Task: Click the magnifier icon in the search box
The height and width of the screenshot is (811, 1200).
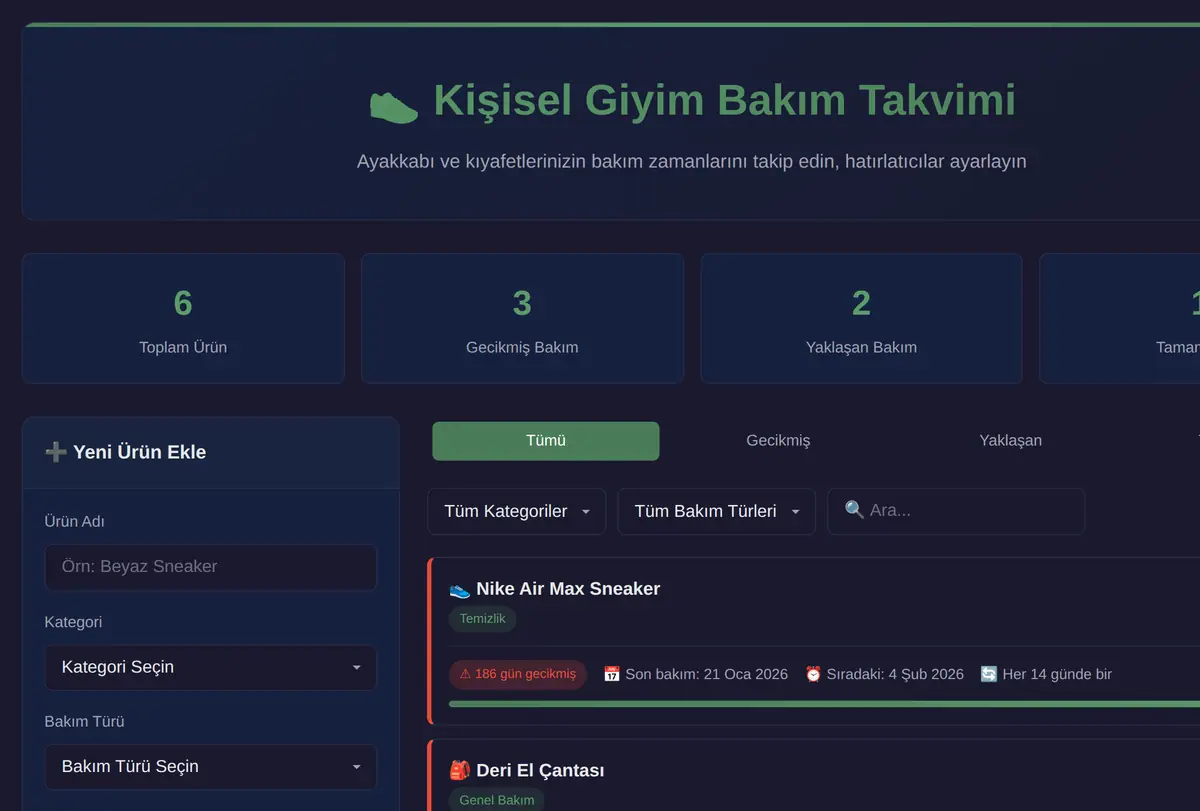Action: (854, 510)
